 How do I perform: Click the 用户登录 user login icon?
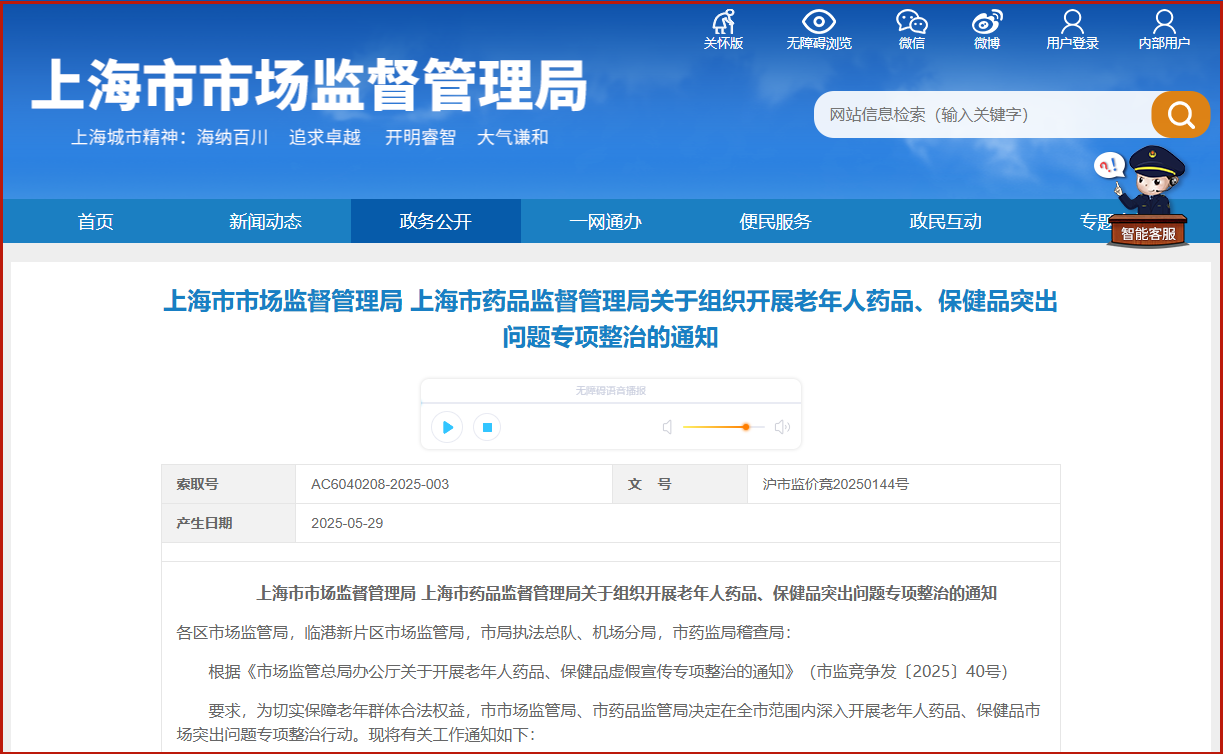tap(1072, 30)
